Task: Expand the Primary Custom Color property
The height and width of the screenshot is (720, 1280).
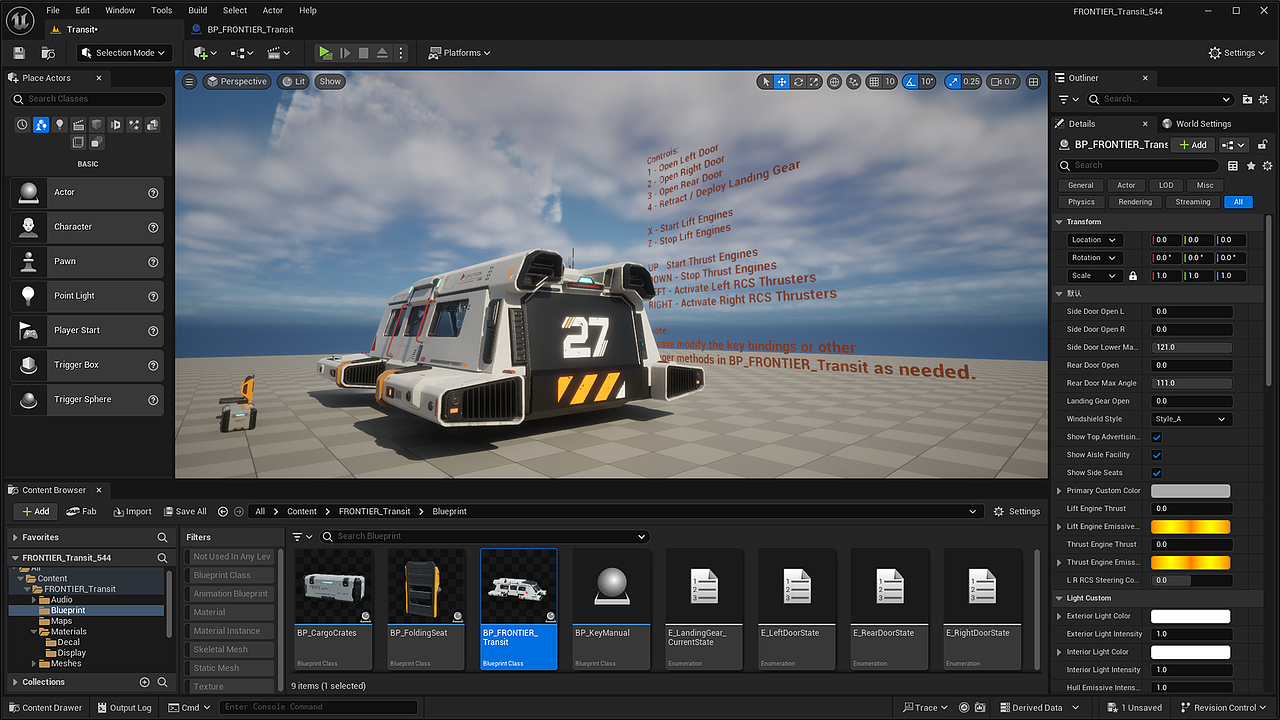Action: pos(1060,491)
